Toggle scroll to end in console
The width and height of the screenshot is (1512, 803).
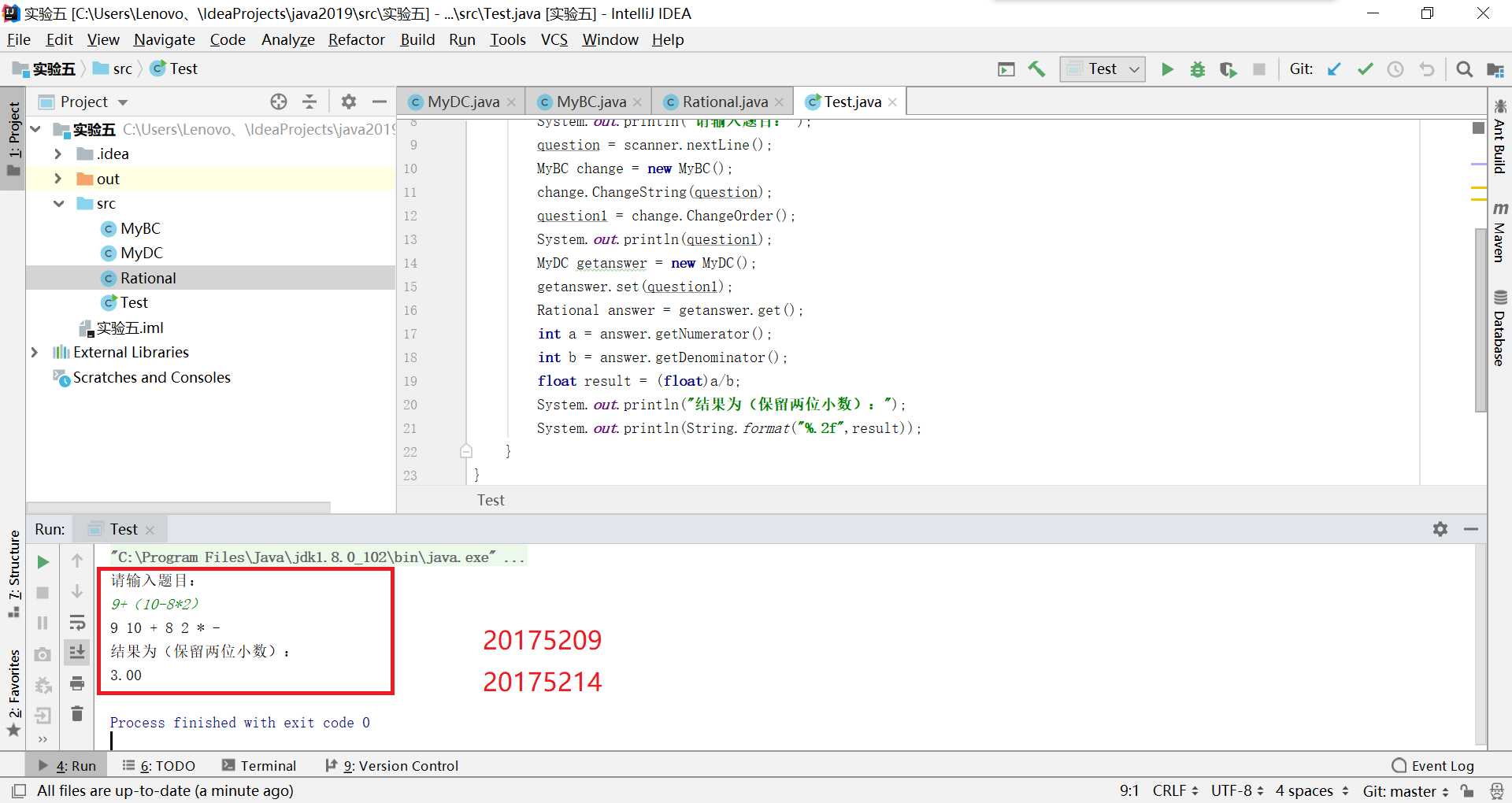click(x=77, y=652)
